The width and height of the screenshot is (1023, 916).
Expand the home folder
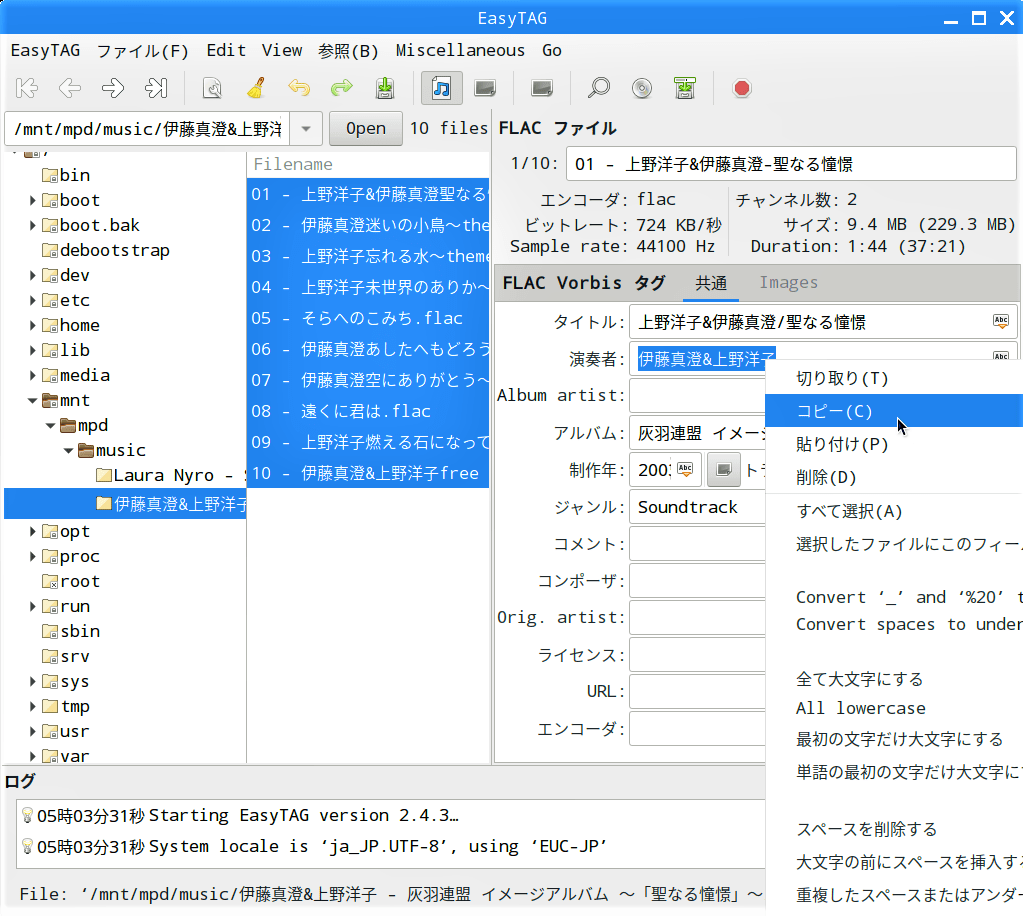[32, 325]
